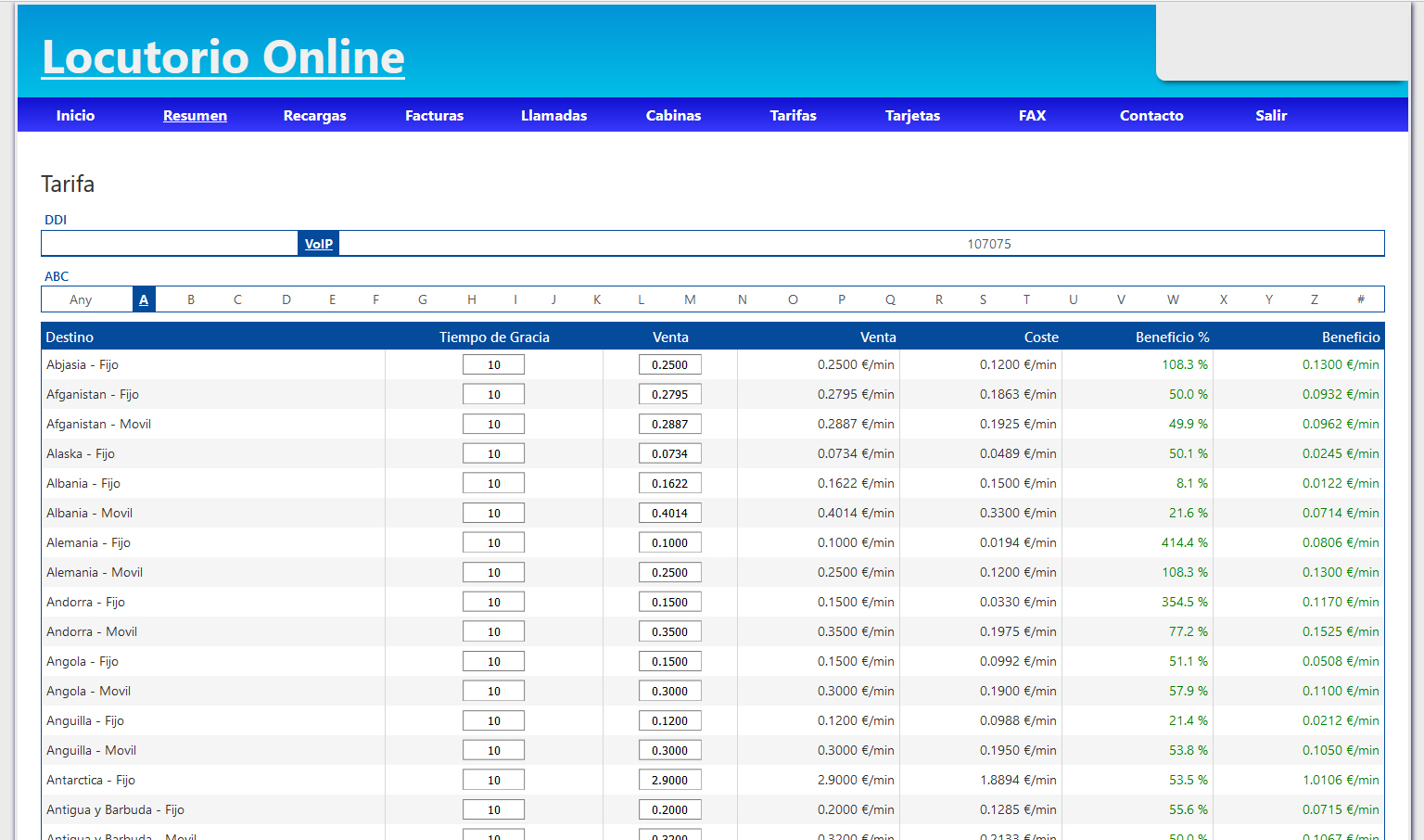Select Facturas in the navigation bar
Screen dimensions: 1424x840
pos(434,116)
